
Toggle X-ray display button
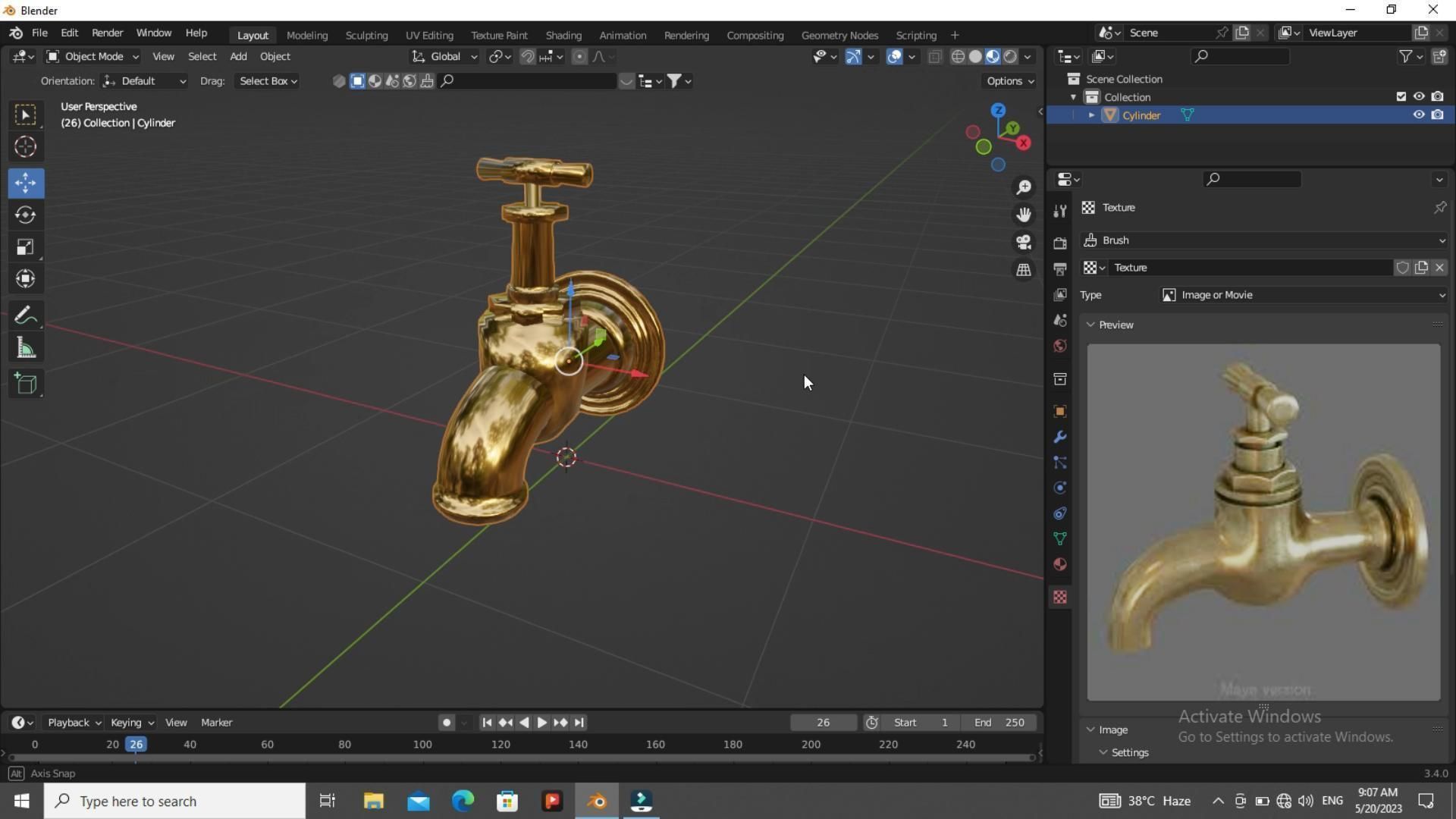click(934, 56)
